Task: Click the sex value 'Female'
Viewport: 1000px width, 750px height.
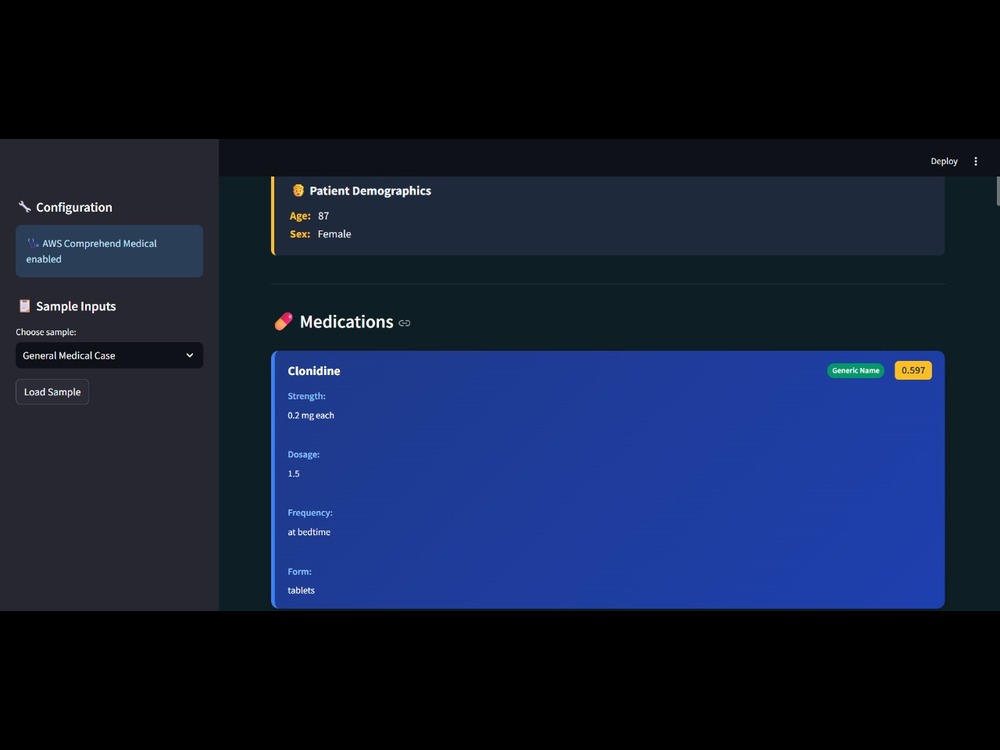Action: pyautogui.click(x=334, y=234)
